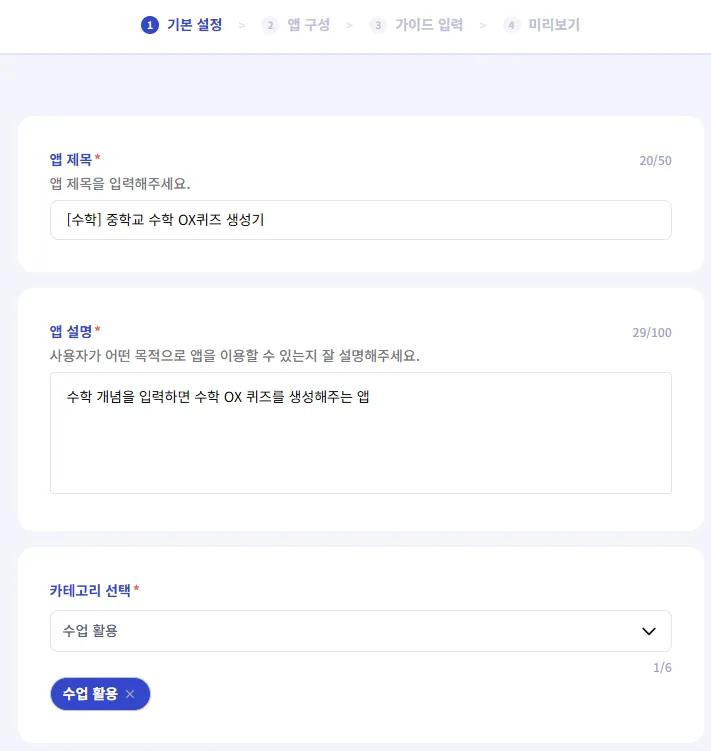Switch to the 앱 구성 step

pos(308,25)
